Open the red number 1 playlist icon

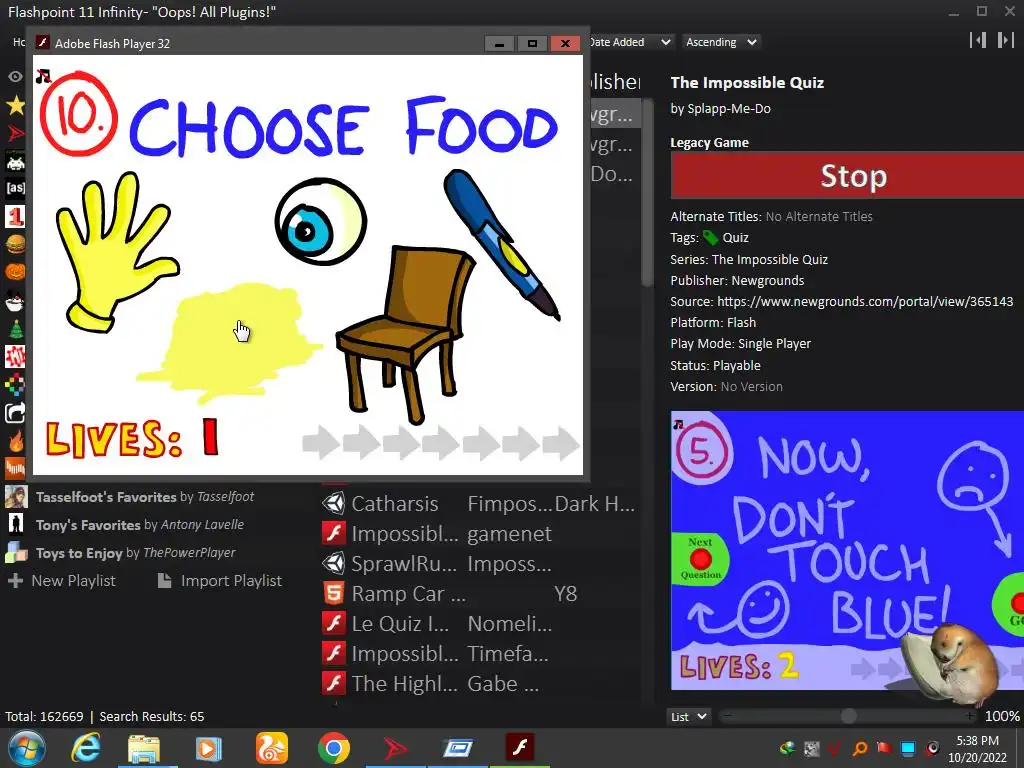pos(15,216)
